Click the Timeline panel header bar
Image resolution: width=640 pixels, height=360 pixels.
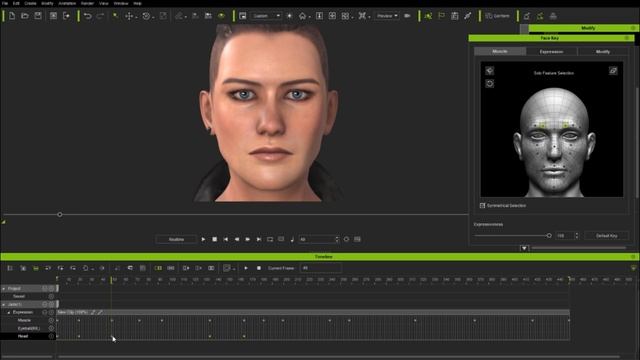(x=320, y=257)
